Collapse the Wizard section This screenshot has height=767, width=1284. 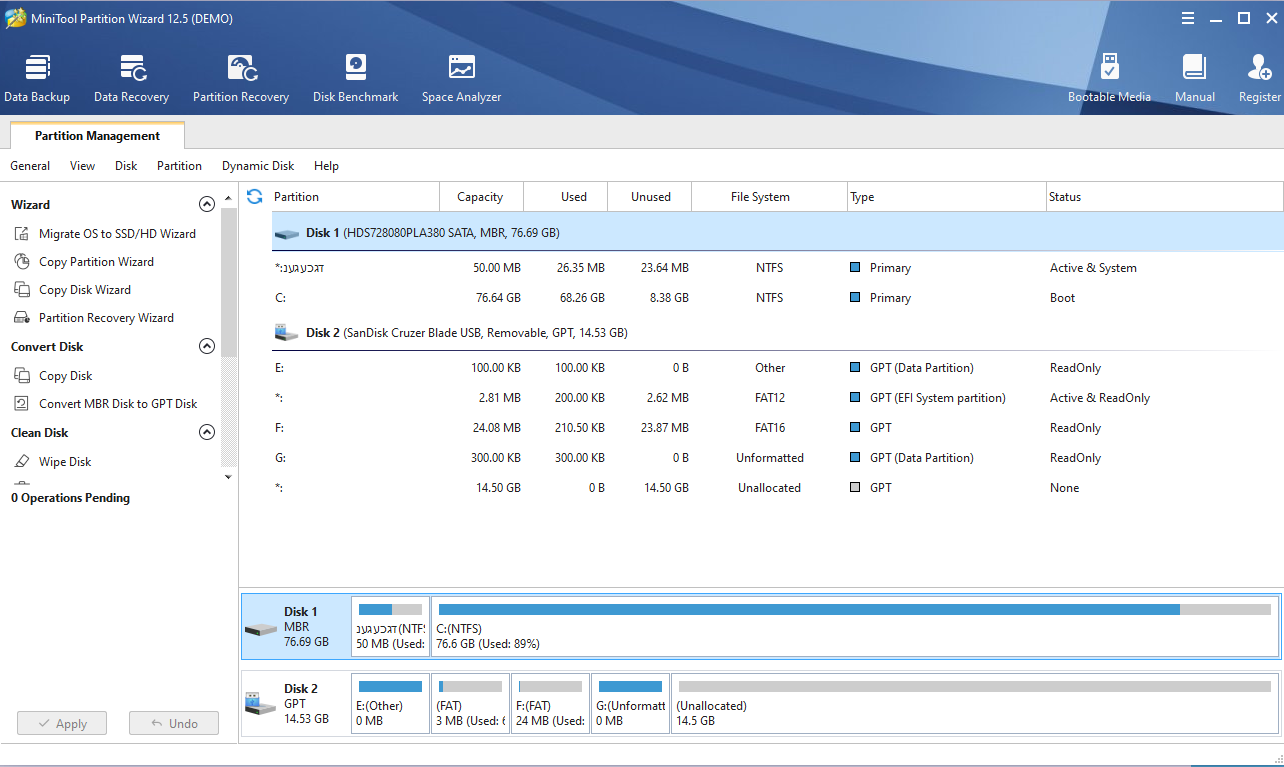(207, 204)
